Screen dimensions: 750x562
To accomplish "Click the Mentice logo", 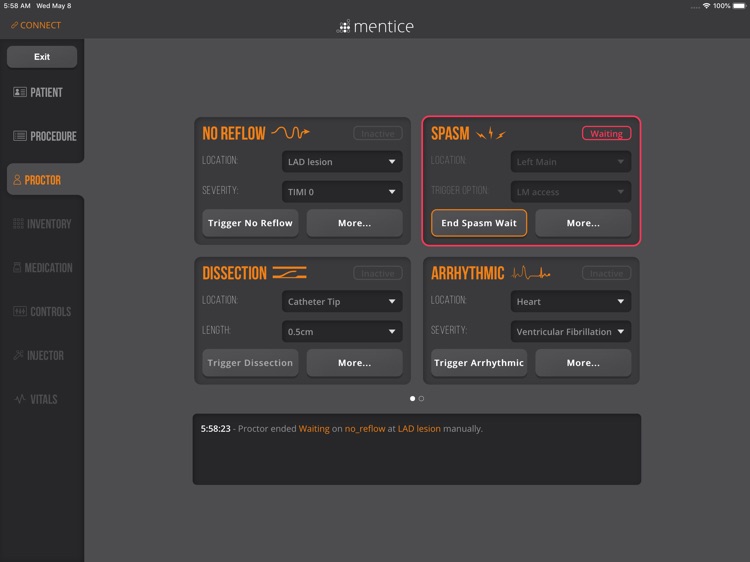I will click(x=375, y=26).
